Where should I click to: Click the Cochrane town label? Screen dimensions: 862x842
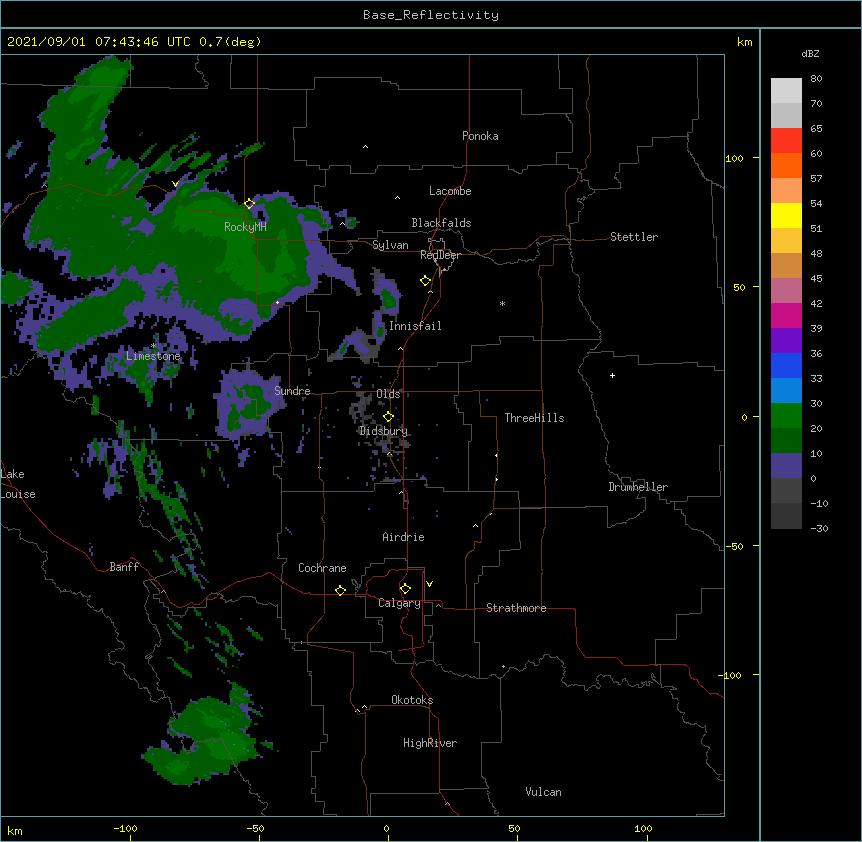(x=322, y=568)
